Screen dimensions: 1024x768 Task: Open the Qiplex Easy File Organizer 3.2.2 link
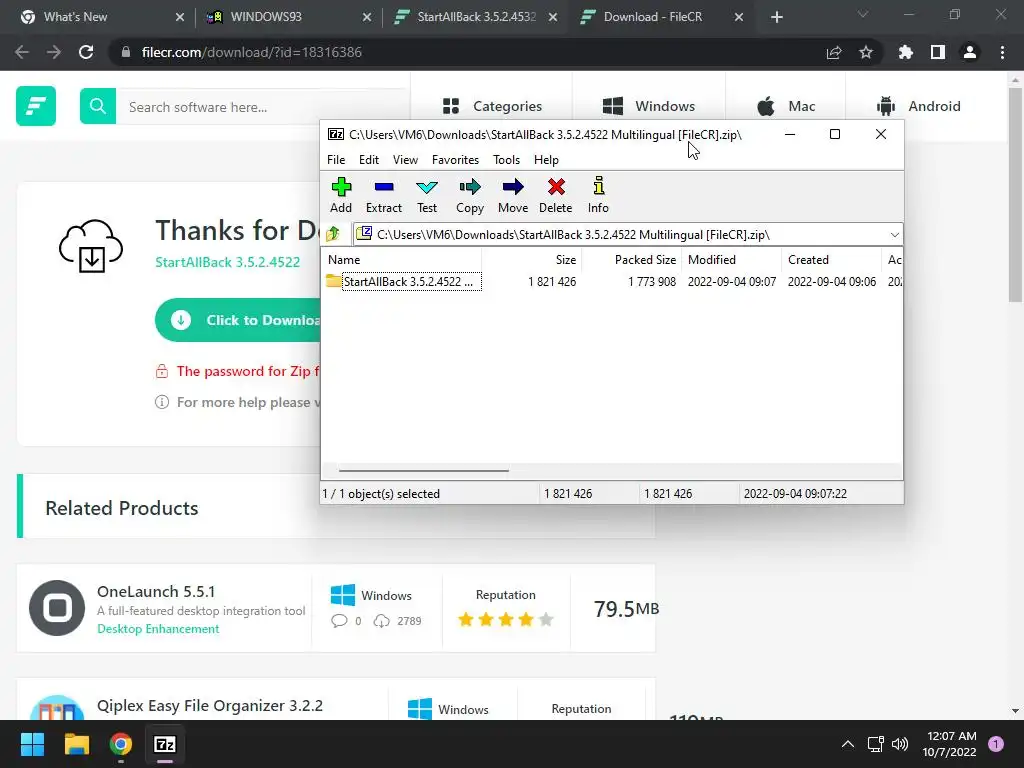210,706
